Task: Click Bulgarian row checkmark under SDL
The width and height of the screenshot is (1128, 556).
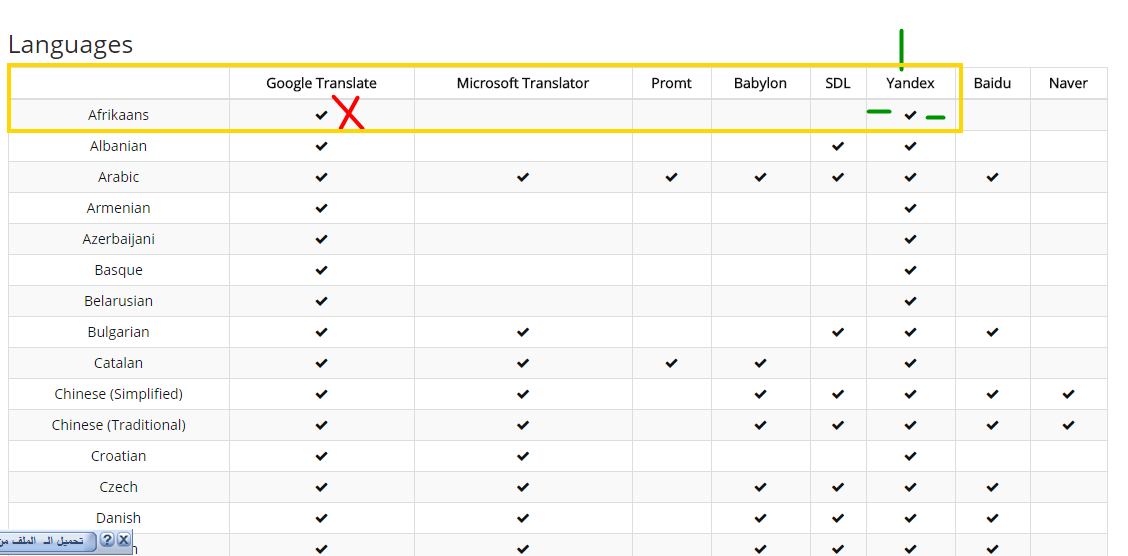Action: (837, 332)
